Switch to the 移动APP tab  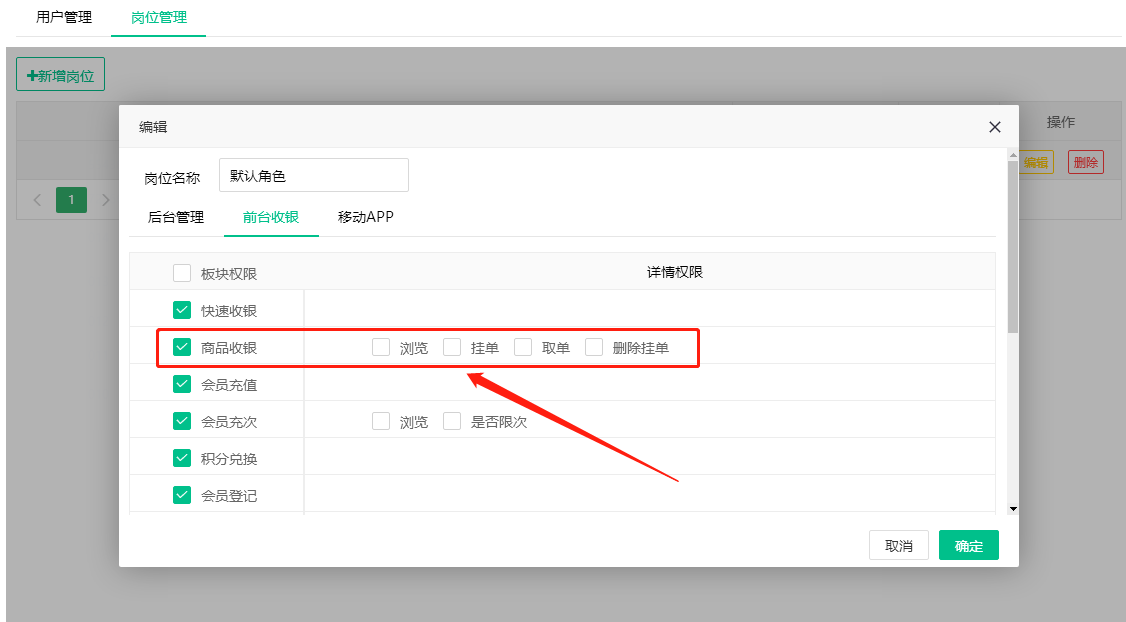point(365,217)
